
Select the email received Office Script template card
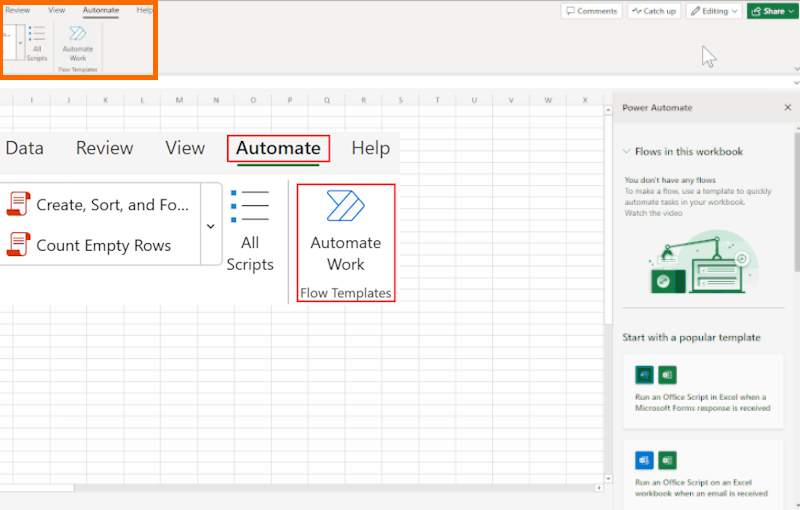coord(703,474)
